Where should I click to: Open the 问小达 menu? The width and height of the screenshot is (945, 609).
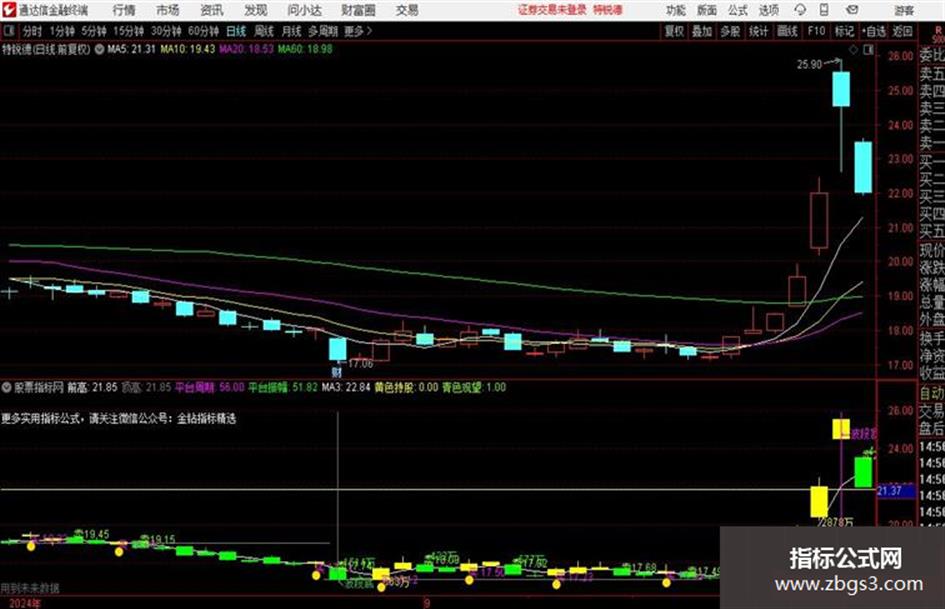click(x=304, y=10)
